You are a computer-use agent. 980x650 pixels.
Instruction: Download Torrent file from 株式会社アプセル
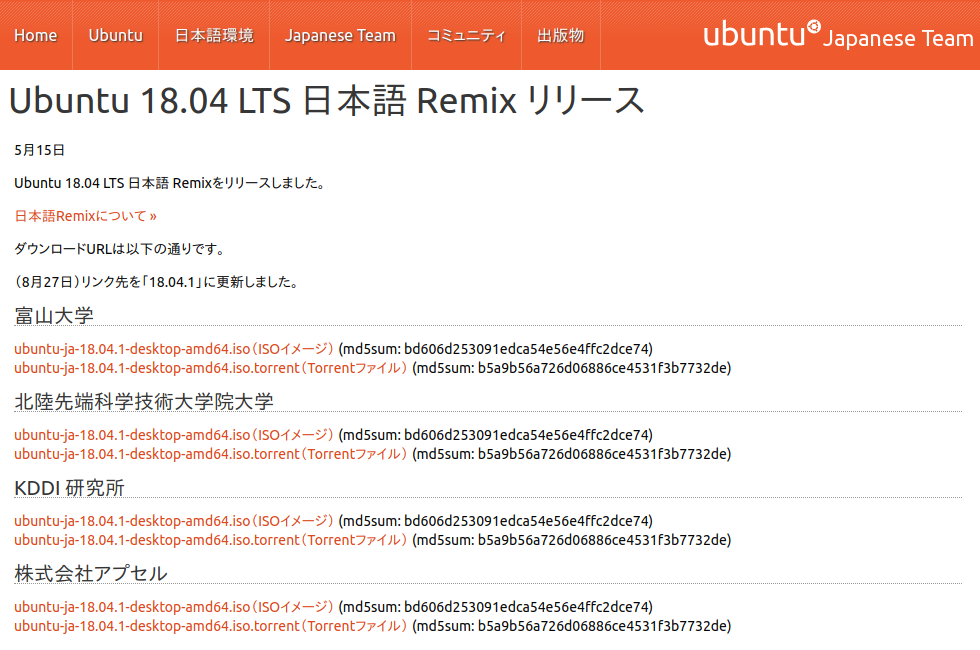tap(211, 626)
